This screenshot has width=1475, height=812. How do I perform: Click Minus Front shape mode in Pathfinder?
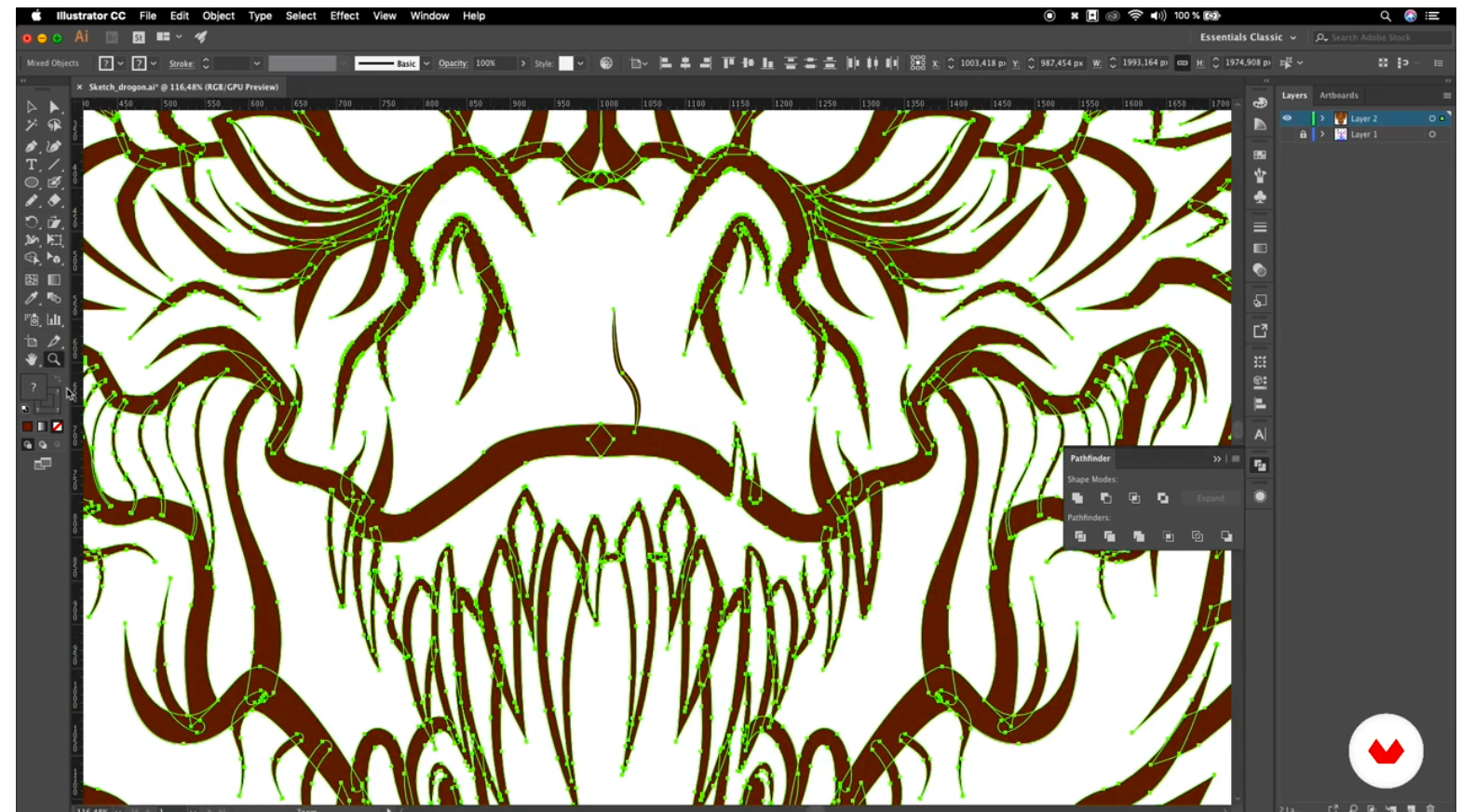click(x=1105, y=498)
